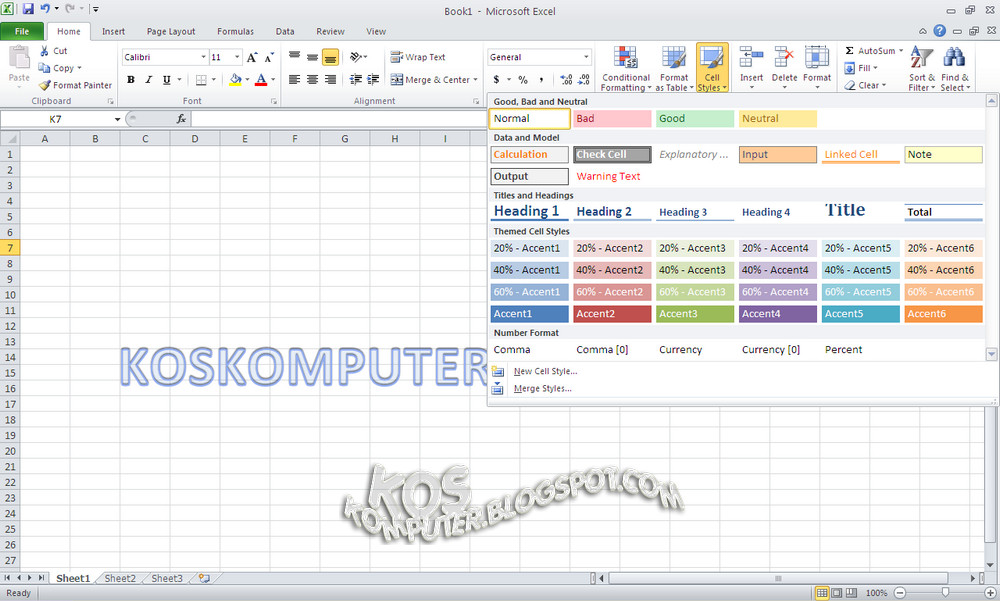The height and width of the screenshot is (601, 1000).
Task: Click the Save icon in quick access toolbar
Action: click(x=27, y=9)
